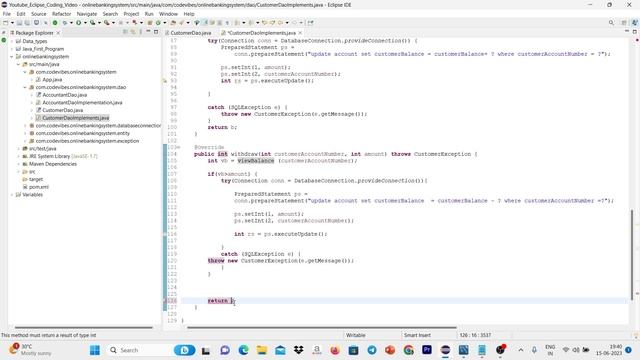Collapse all in Package Explorer toolbar

[x=125, y=32]
